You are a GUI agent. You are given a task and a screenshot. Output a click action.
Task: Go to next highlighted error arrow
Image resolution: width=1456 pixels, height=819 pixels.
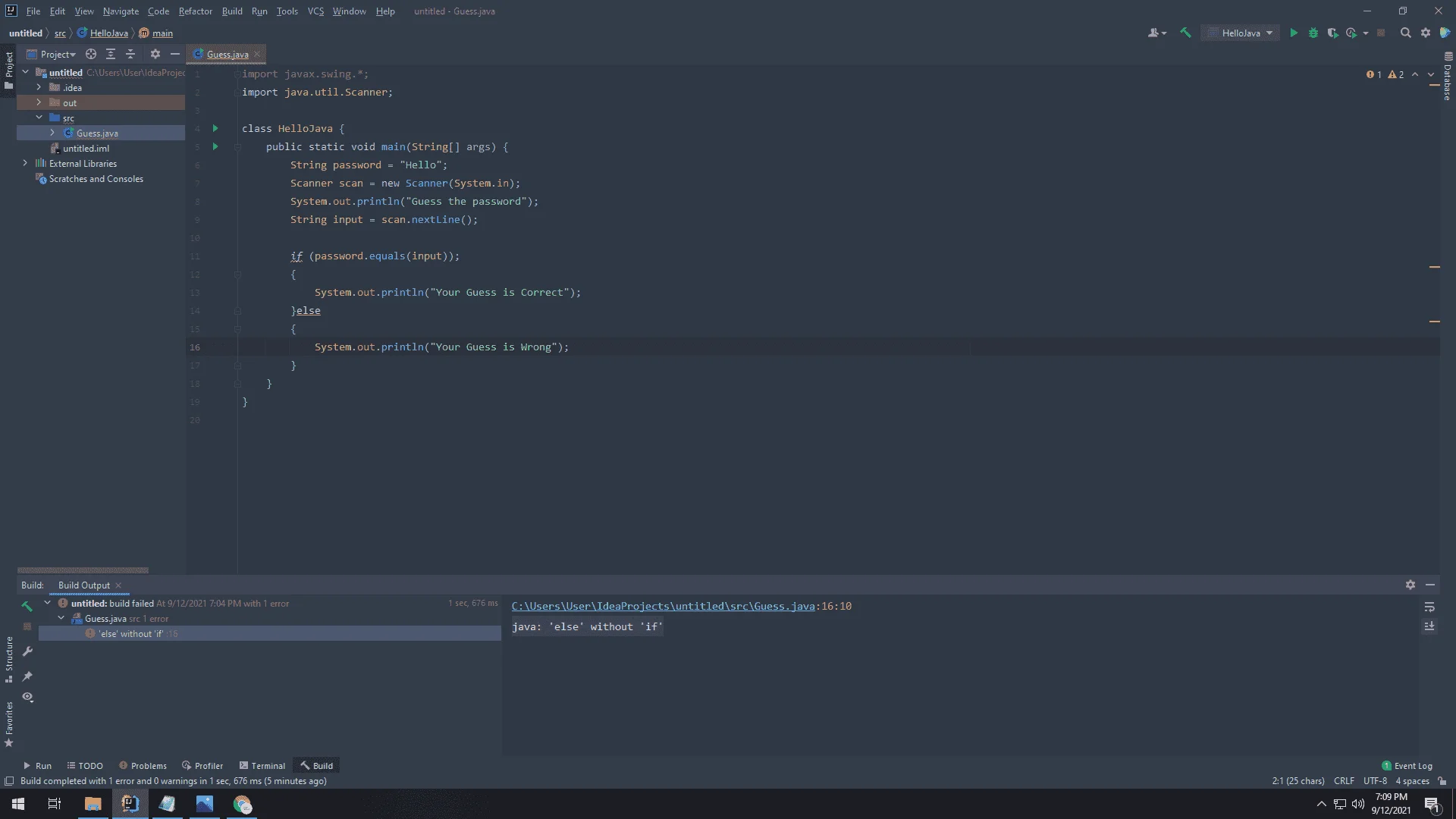[1431, 74]
